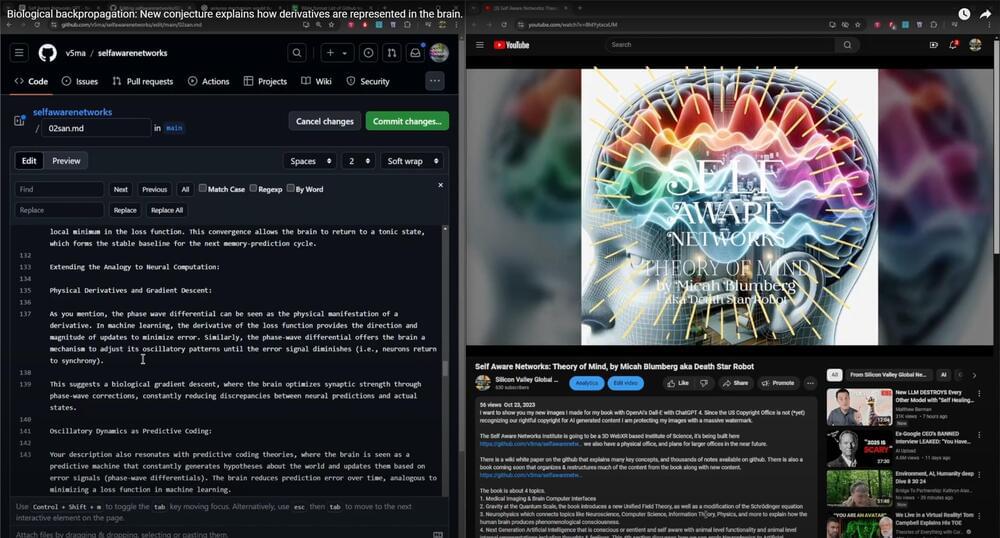Open the indent size 2 dropdown
1000x538 pixels.
(358, 161)
